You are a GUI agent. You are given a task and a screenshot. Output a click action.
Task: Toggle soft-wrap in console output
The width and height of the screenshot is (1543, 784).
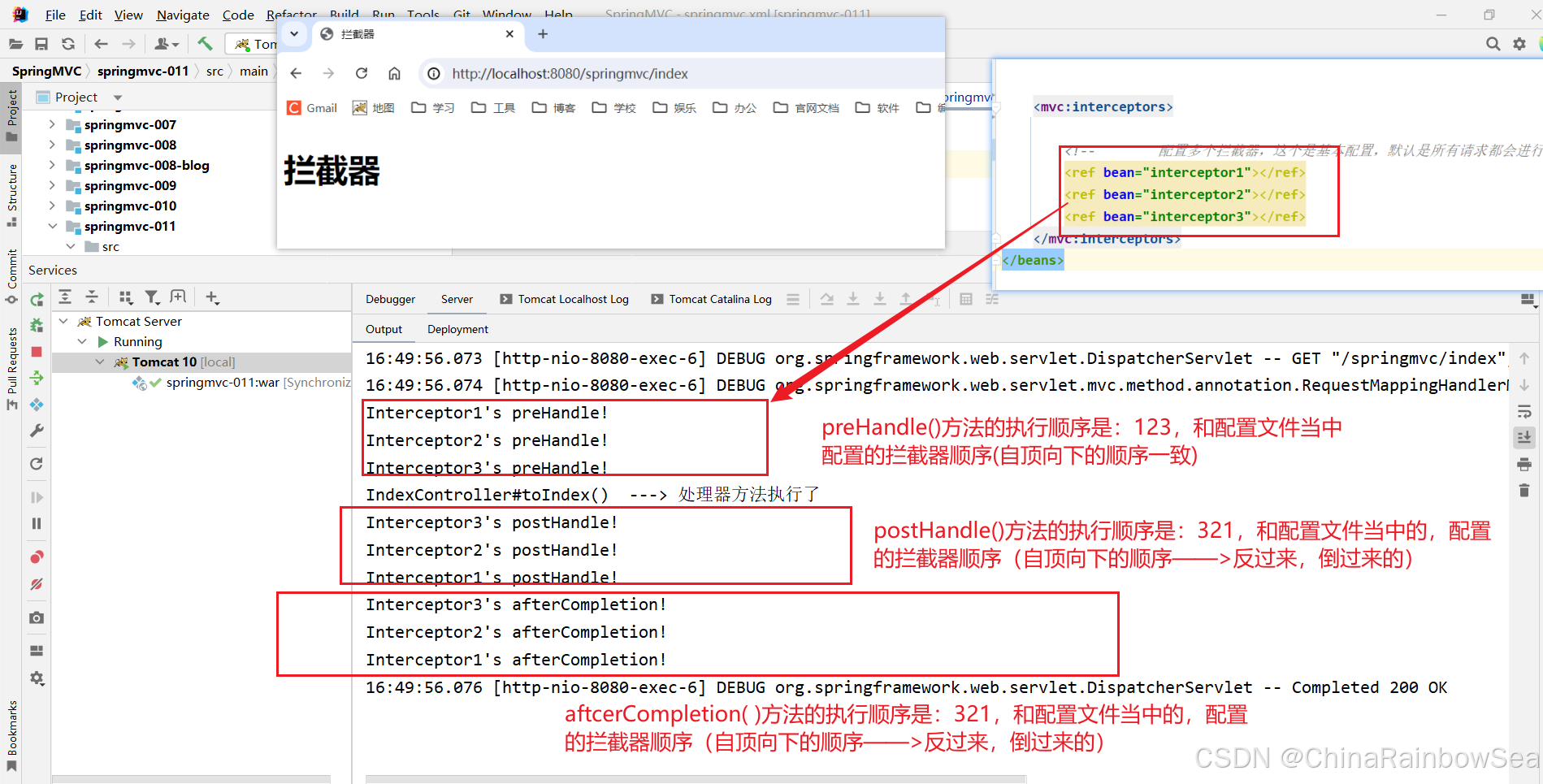[x=1524, y=412]
